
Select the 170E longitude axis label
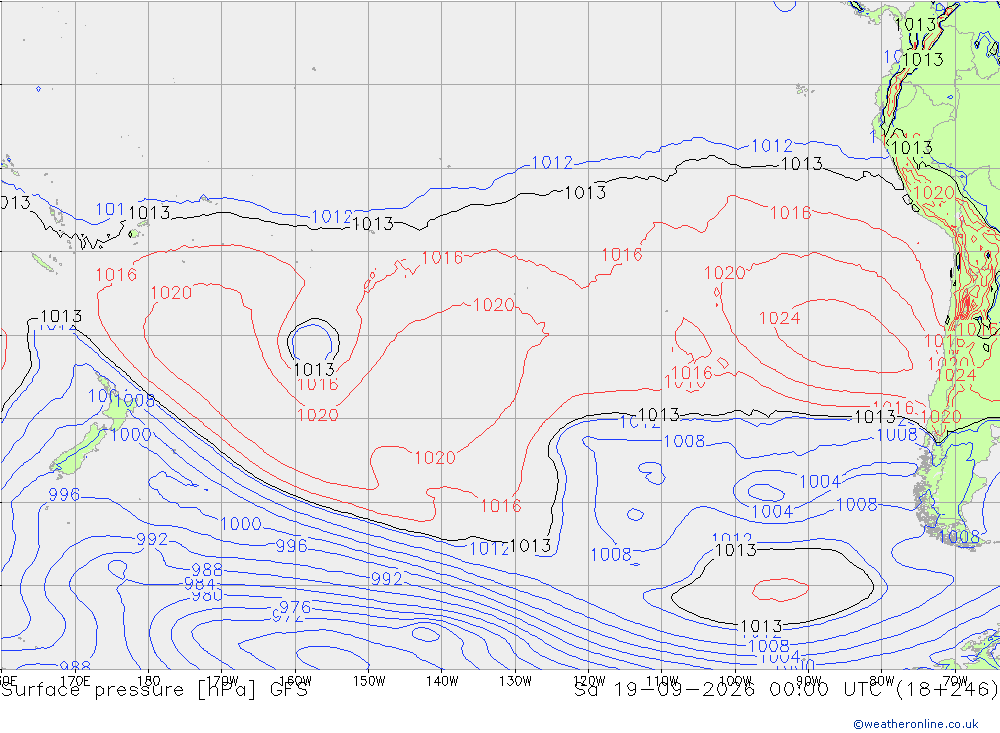pos(75,681)
